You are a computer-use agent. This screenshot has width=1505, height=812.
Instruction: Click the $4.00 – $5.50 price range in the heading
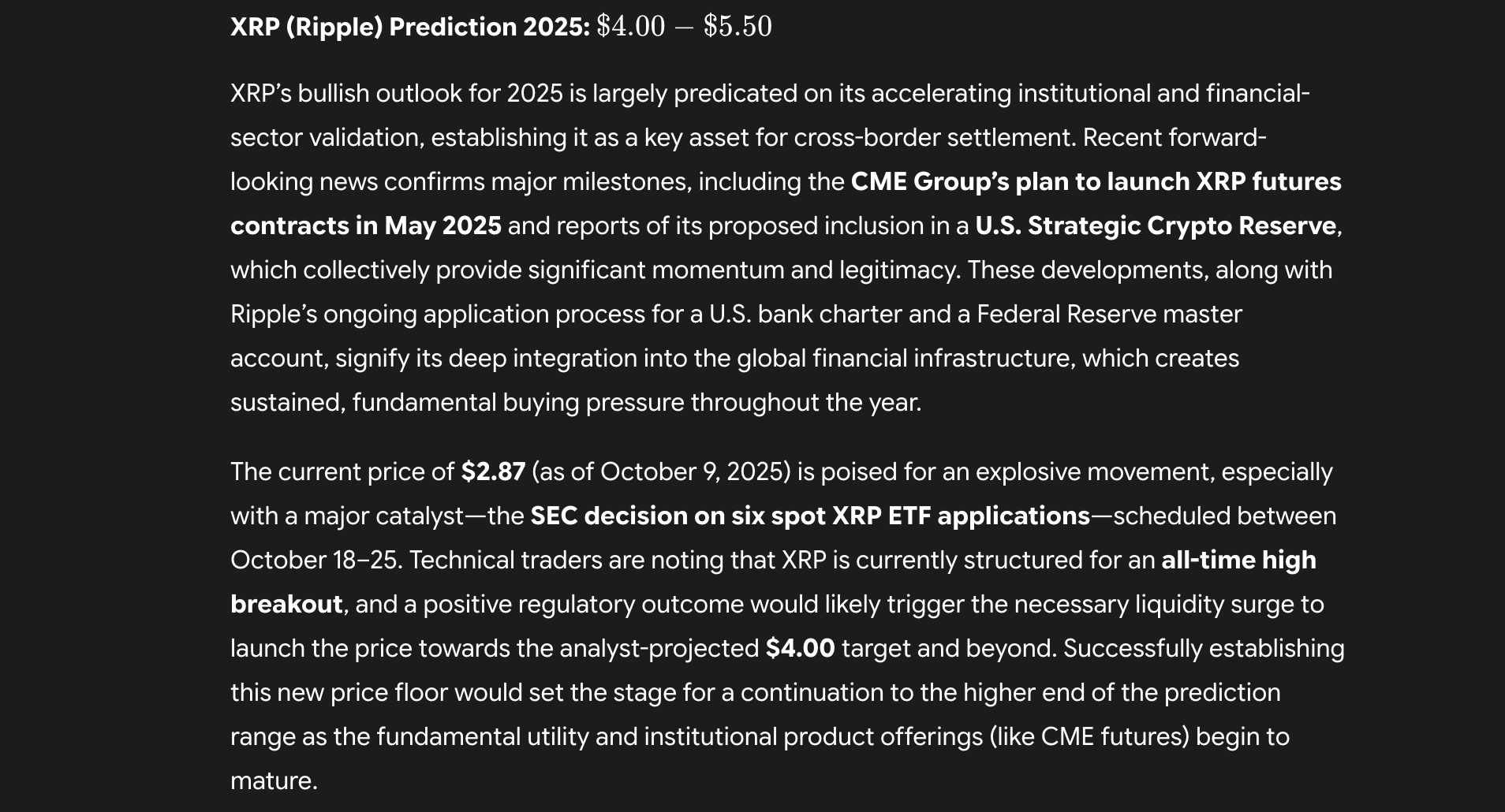pos(684,27)
